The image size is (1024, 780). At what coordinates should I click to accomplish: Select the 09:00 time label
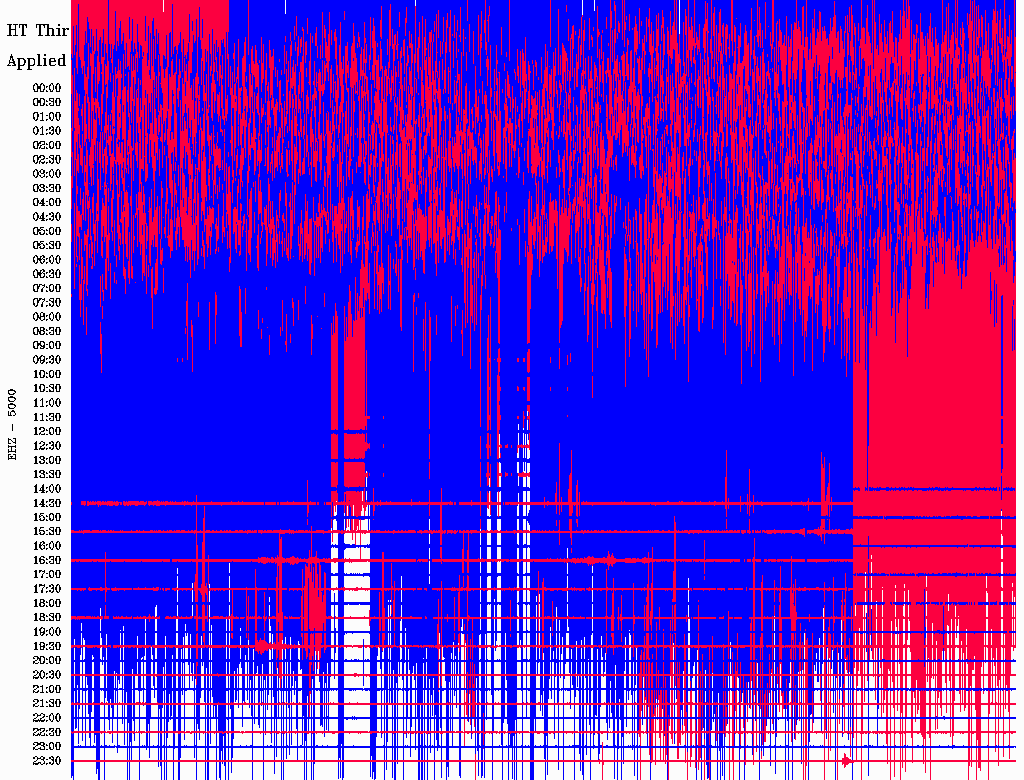click(x=47, y=346)
